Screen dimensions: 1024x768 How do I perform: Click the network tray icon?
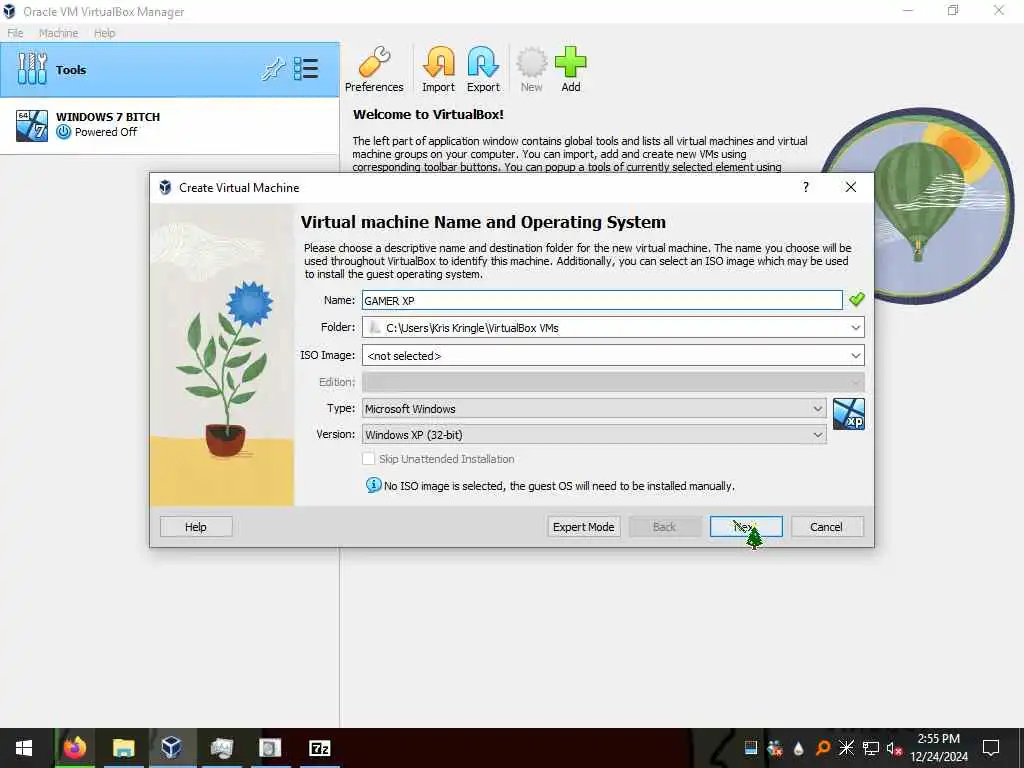click(871, 748)
